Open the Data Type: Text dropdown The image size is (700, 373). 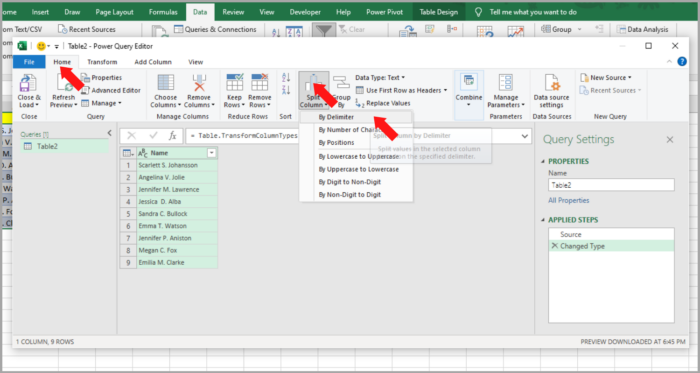[x=380, y=78]
